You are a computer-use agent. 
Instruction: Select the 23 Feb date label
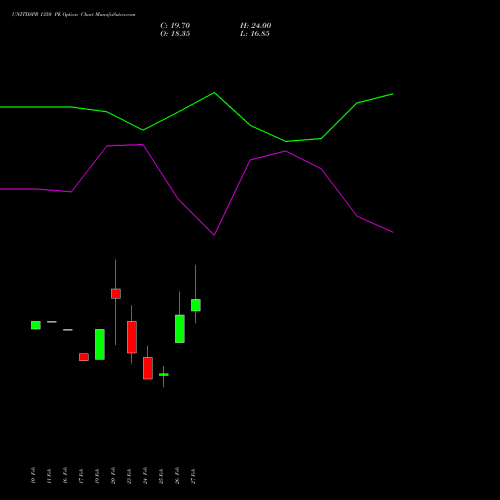point(129,475)
